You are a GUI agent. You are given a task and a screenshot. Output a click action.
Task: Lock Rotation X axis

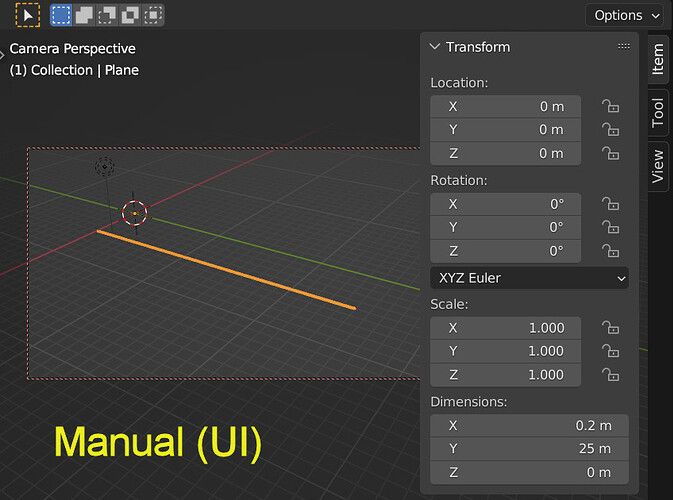click(610, 203)
